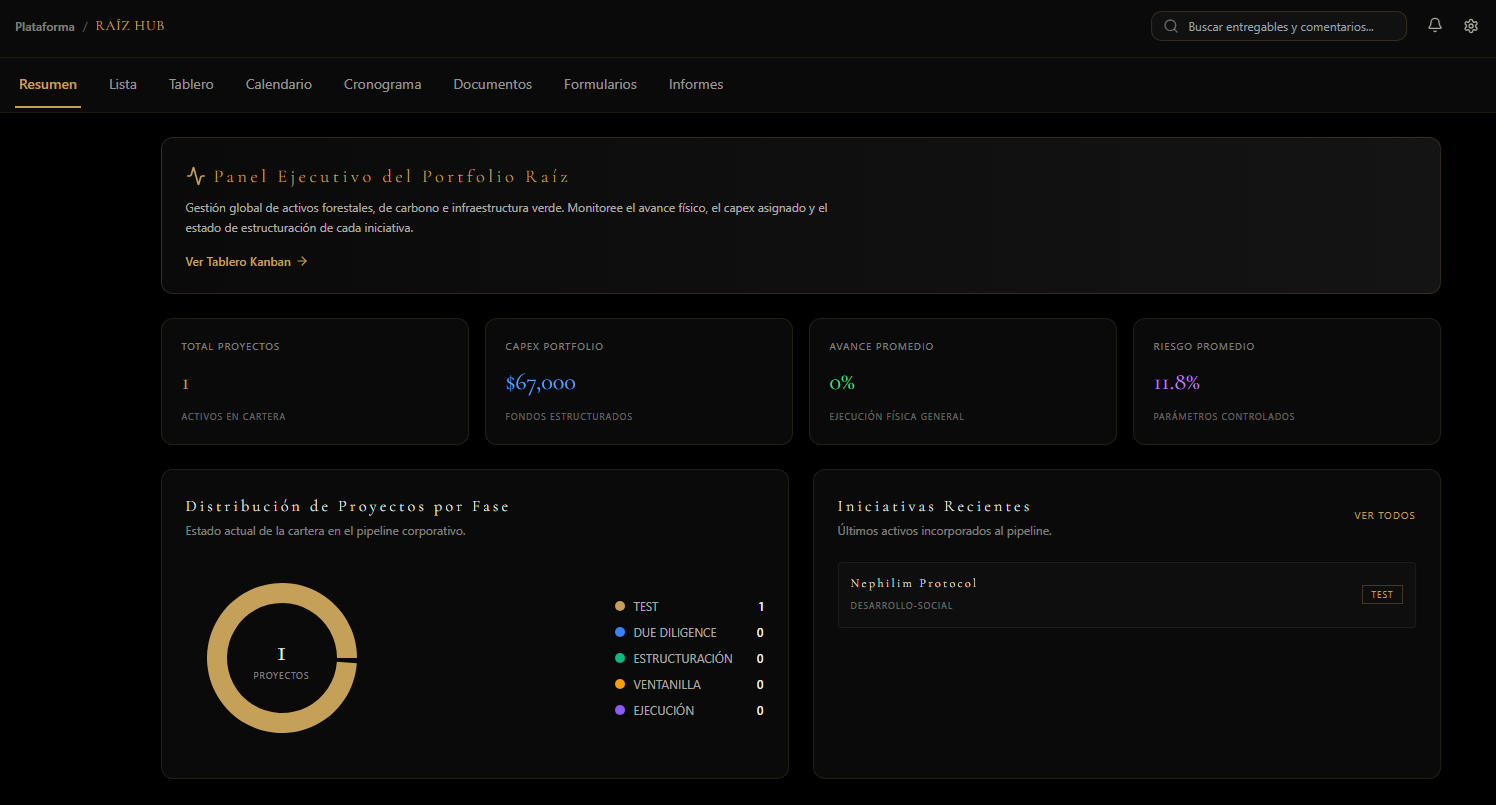Viewport: 1496px width, 805px height.
Task: Open the notifications bell icon
Action: coord(1435,26)
